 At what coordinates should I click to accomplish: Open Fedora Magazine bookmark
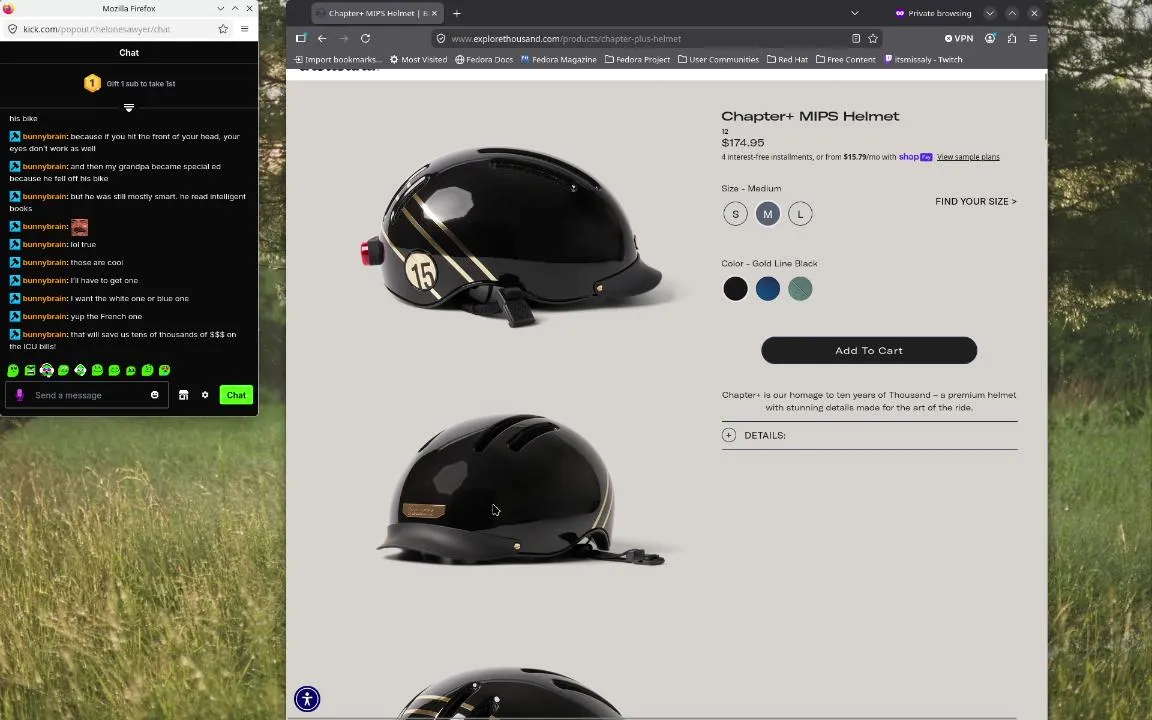[x=558, y=60]
